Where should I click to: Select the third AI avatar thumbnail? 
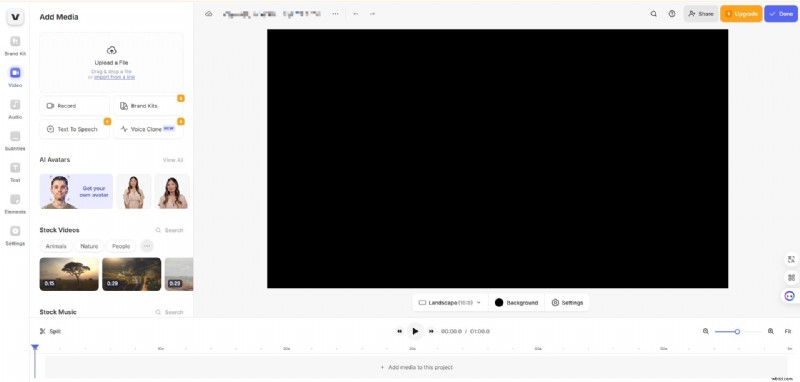click(172, 191)
